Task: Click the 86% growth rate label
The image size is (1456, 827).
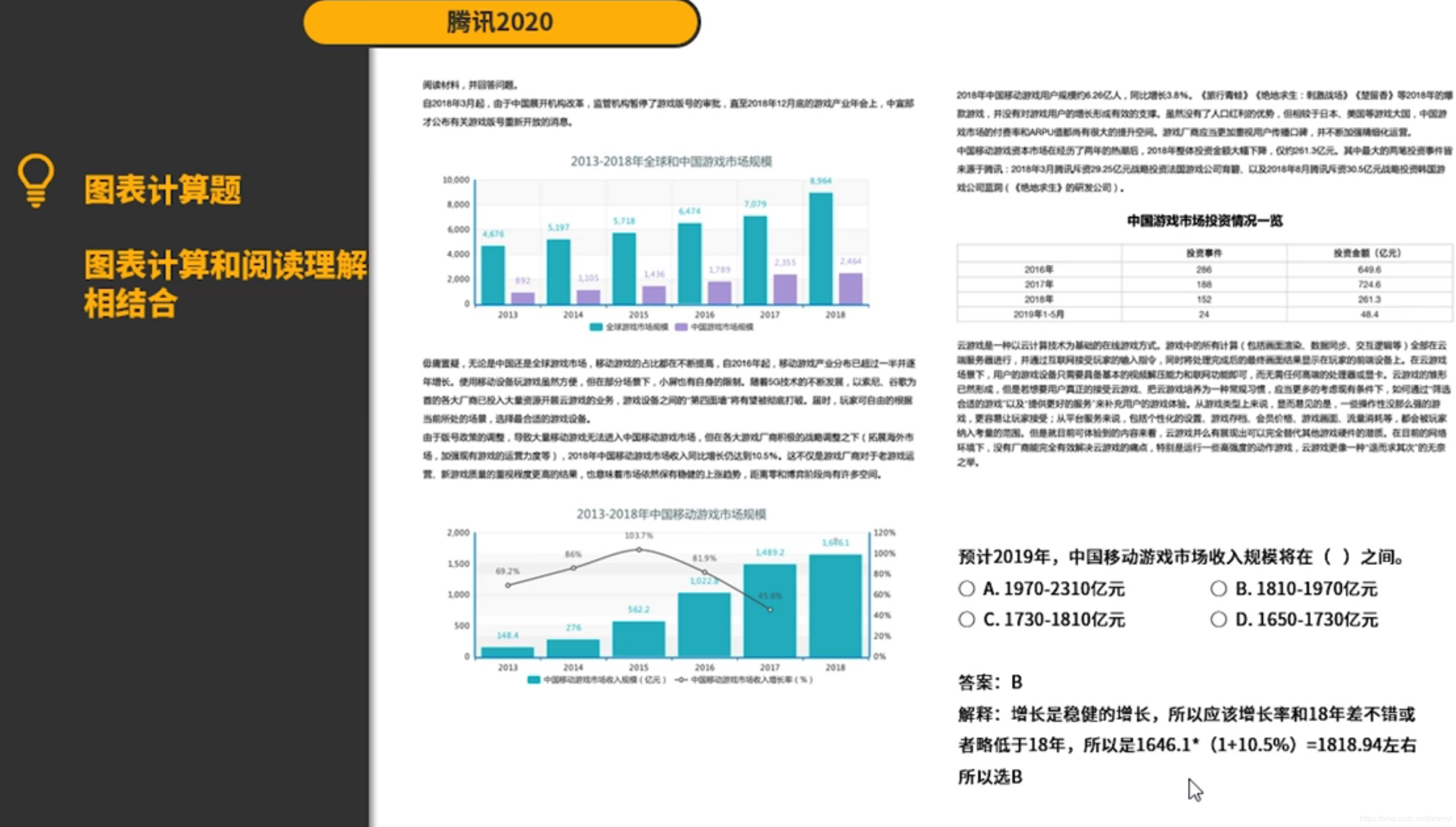Action: click(x=573, y=554)
